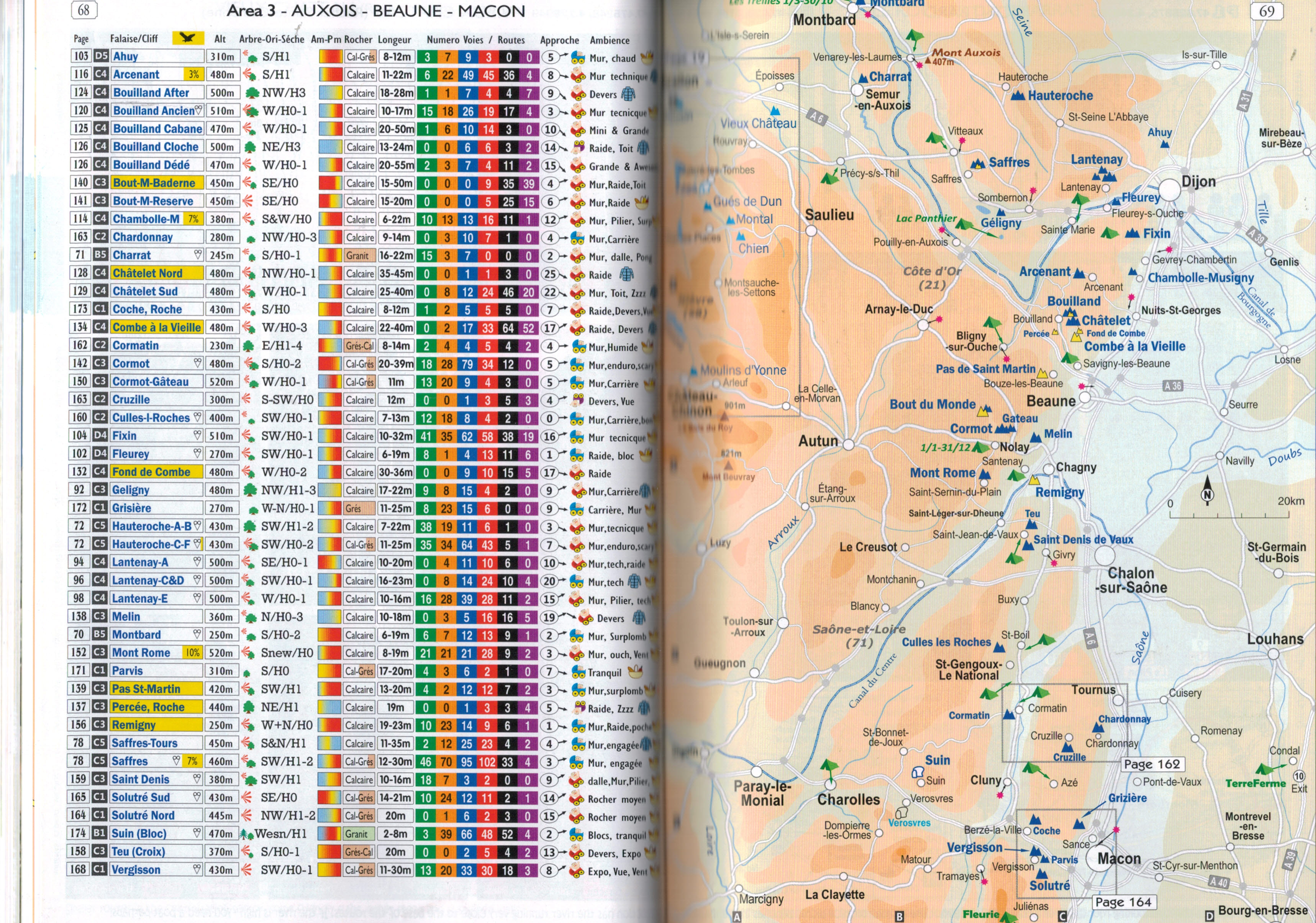Click the Autun town label on the map
Viewport: 1316px width, 923px height.
click(x=818, y=441)
